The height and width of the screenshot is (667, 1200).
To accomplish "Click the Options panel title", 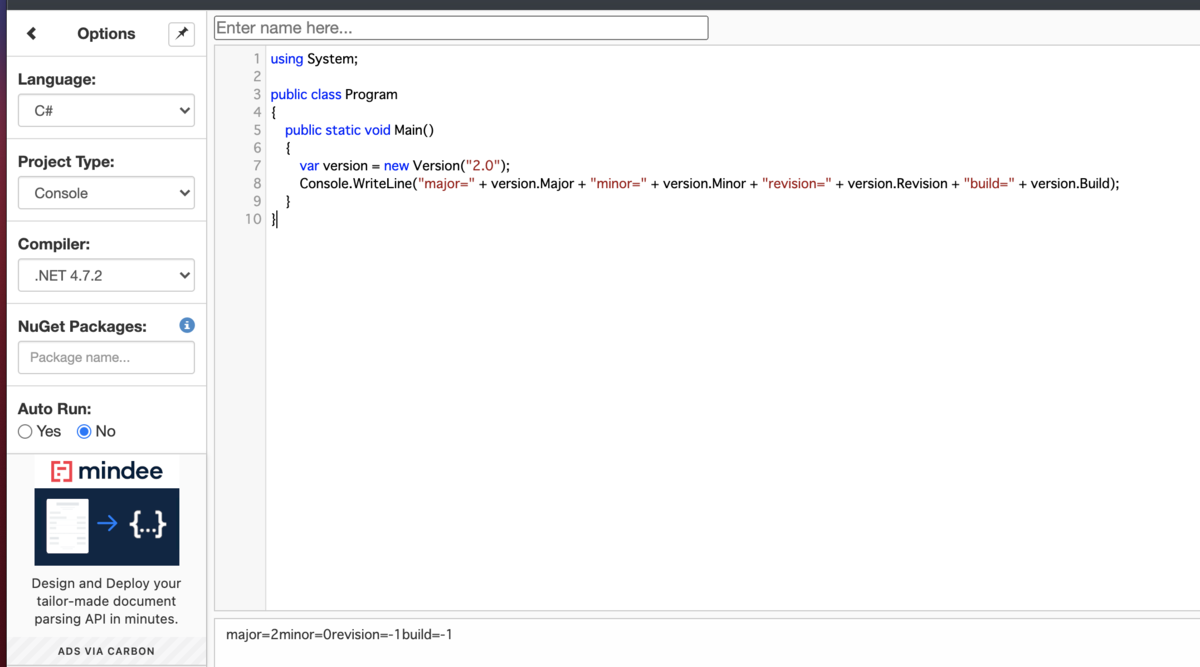I will 106,34.
